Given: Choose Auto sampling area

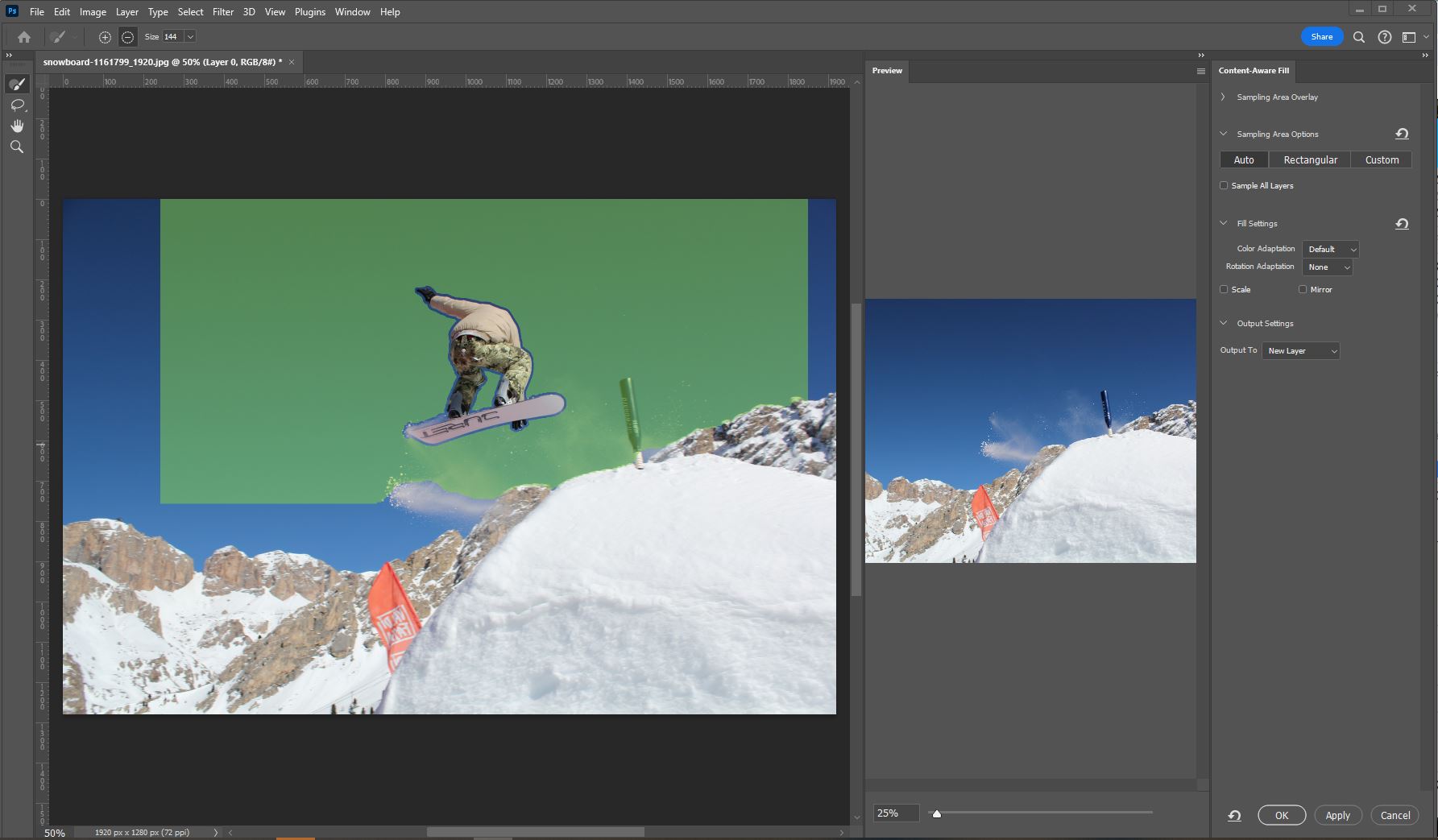Looking at the screenshot, I should pos(1244,159).
